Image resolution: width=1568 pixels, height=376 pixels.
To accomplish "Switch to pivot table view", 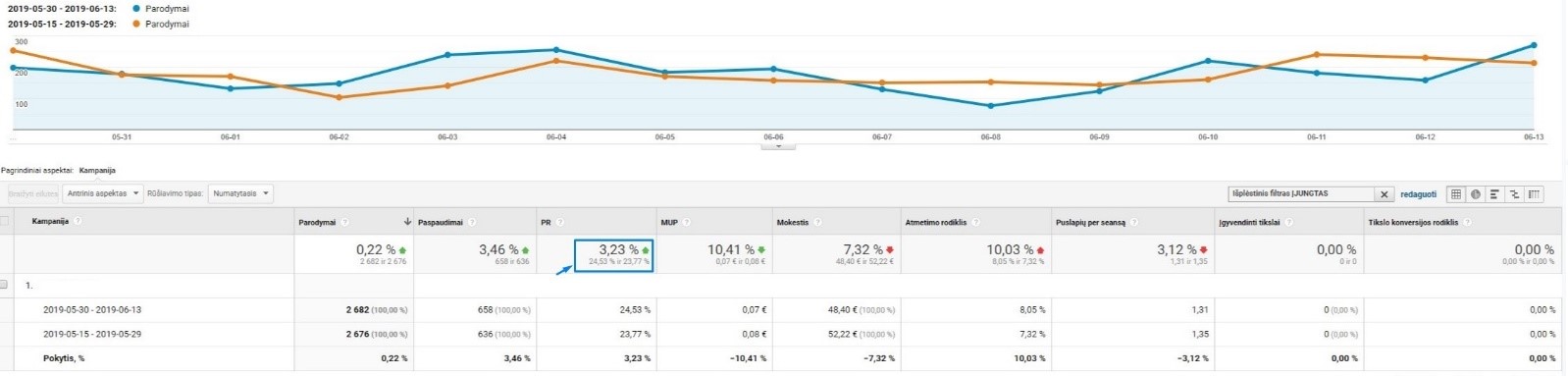I will (x=1534, y=194).
